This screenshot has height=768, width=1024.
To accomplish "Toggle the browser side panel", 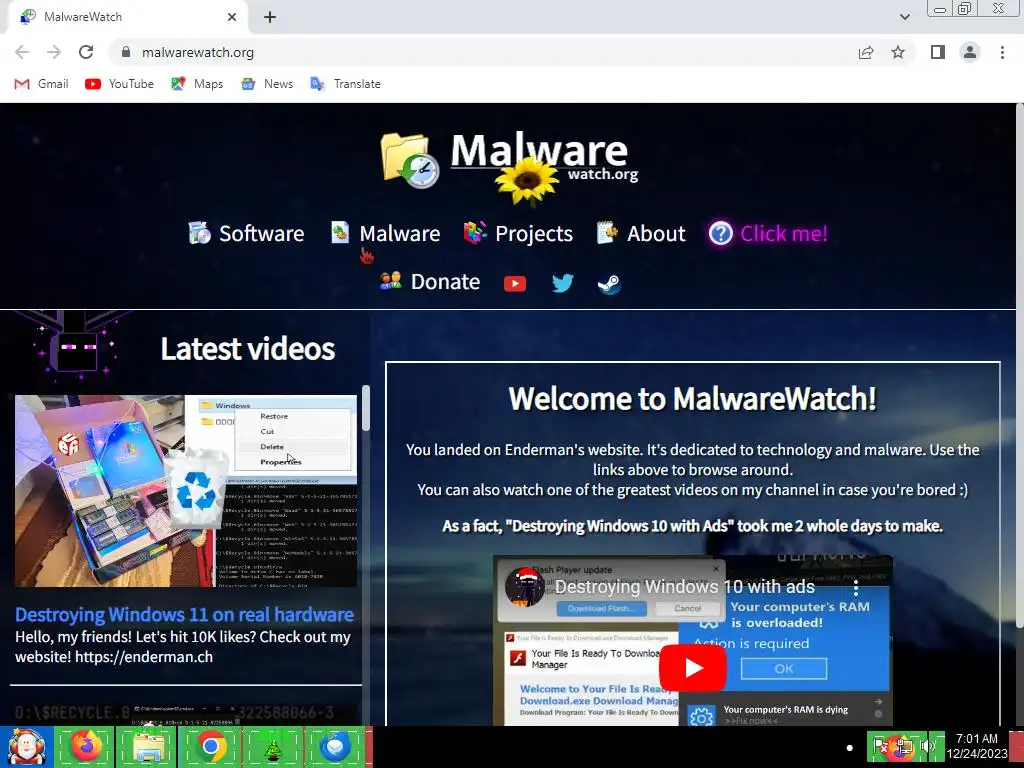I will pos(938,52).
